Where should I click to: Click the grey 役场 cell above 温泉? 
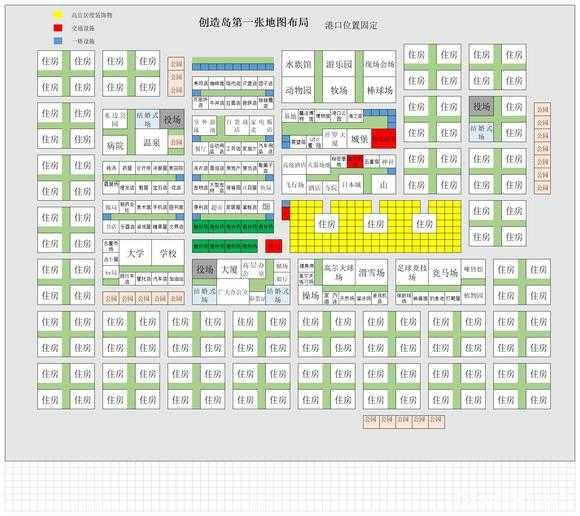(x=172, y=119)
